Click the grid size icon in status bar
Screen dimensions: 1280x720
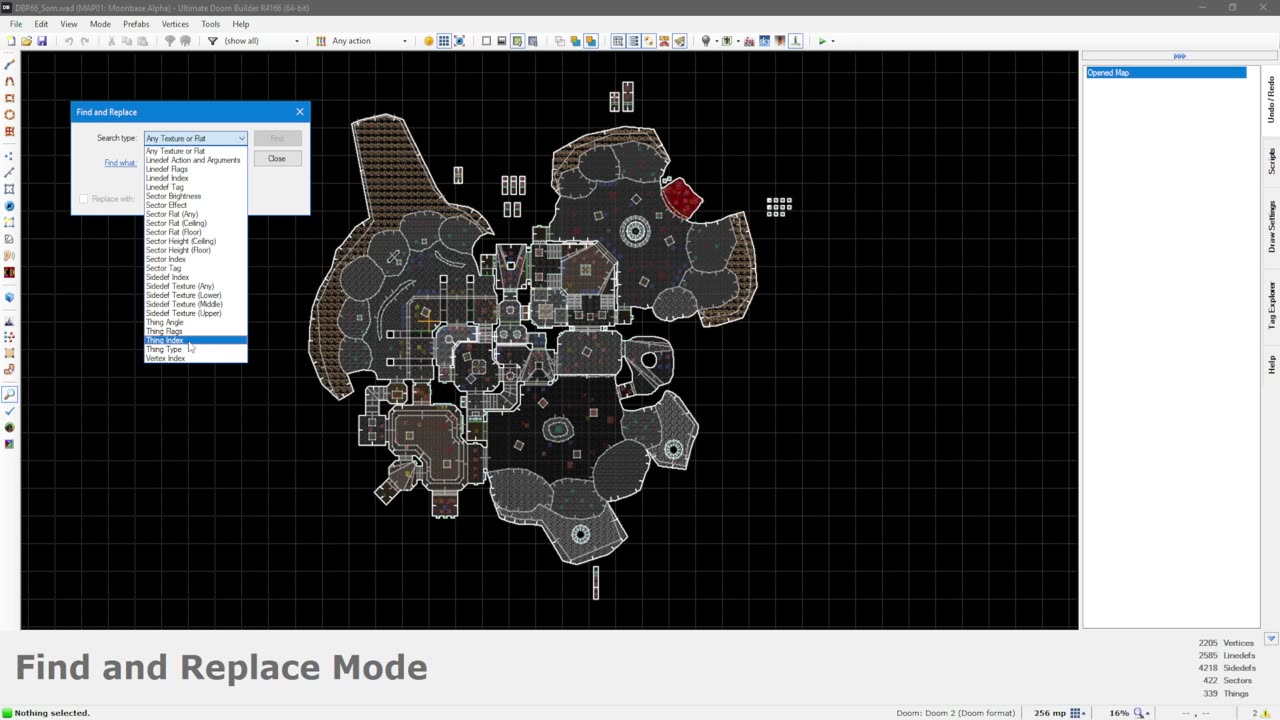tap(1076, 713)
